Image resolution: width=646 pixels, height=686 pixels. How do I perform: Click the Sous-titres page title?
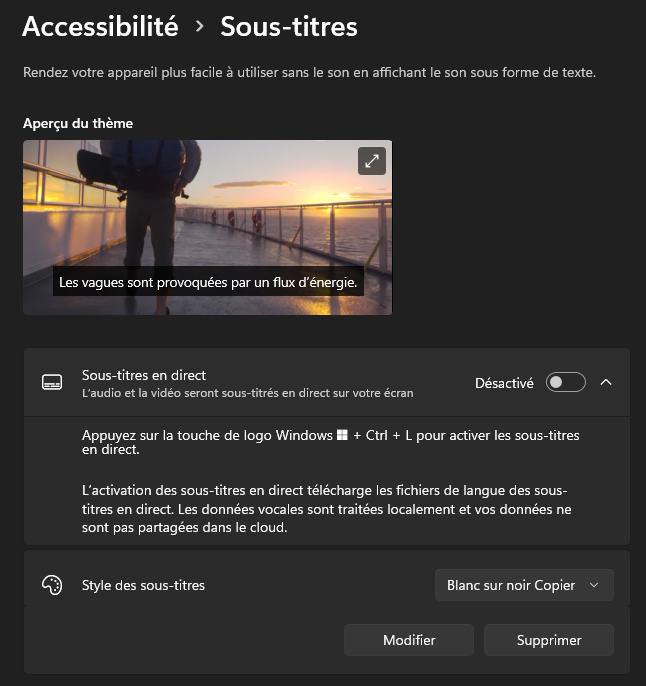click(x=289, y=27)
